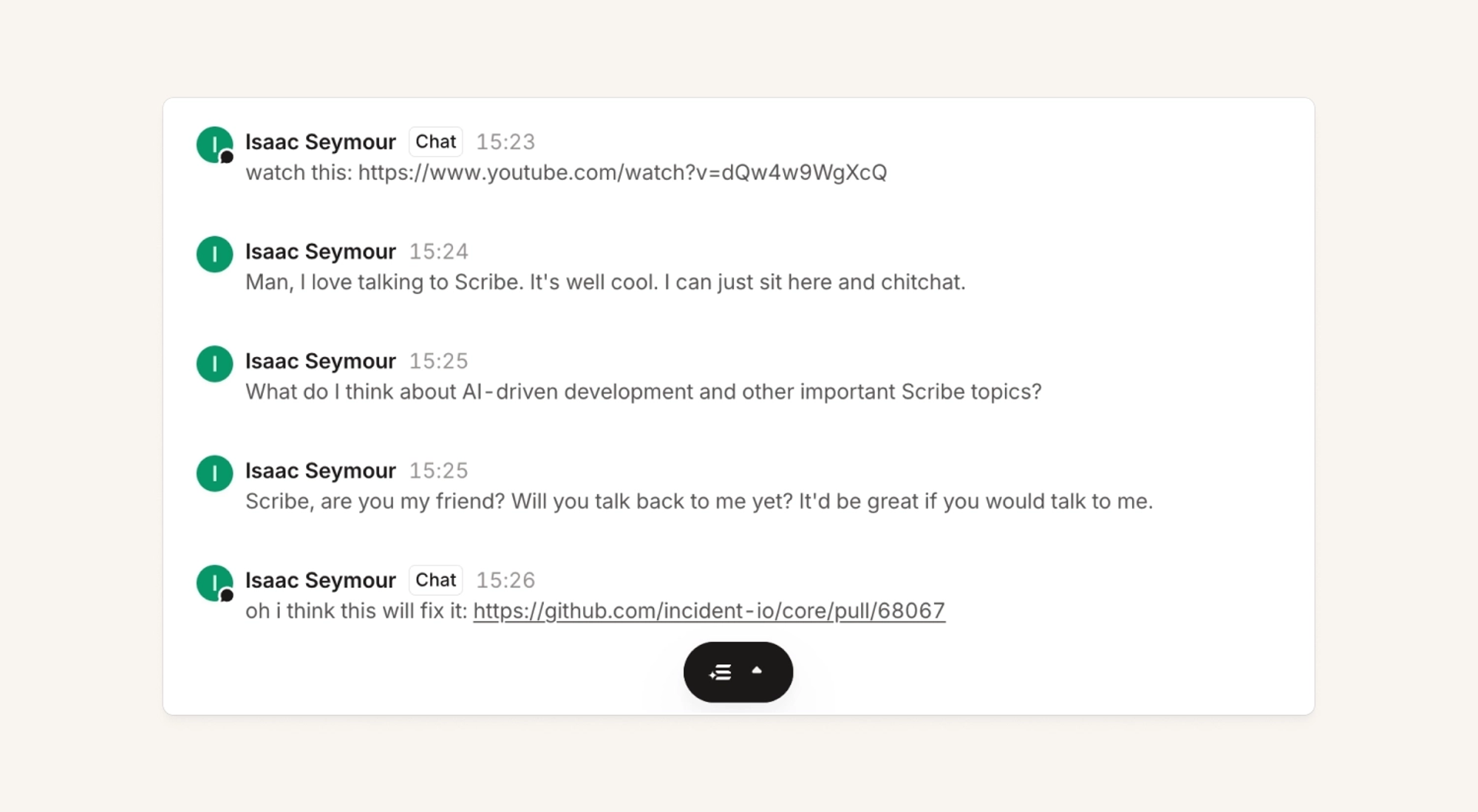Click the chat bubble indicator on 15:26 avatar
The image size is (1478, 812).
[227, 595]
